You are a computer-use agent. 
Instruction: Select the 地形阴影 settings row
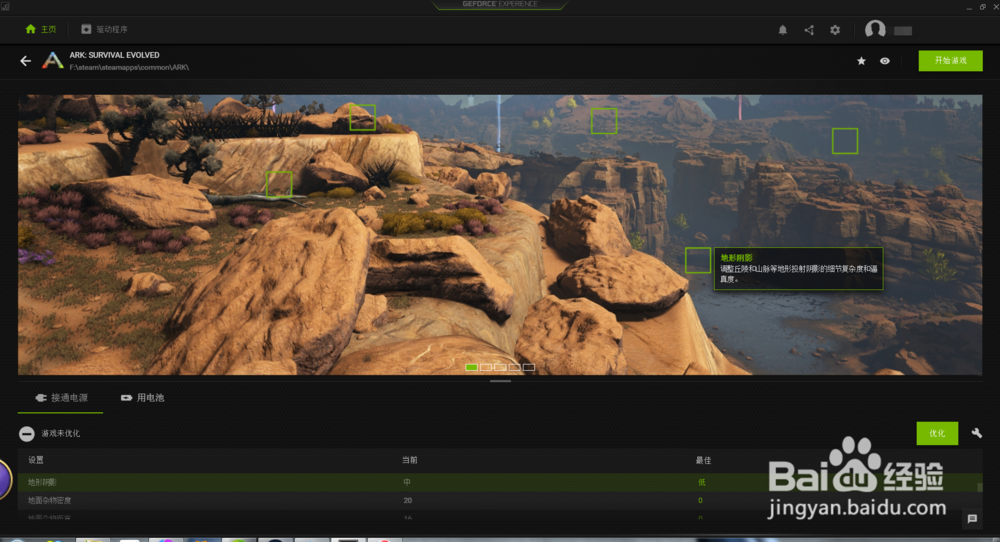point(499,482)
